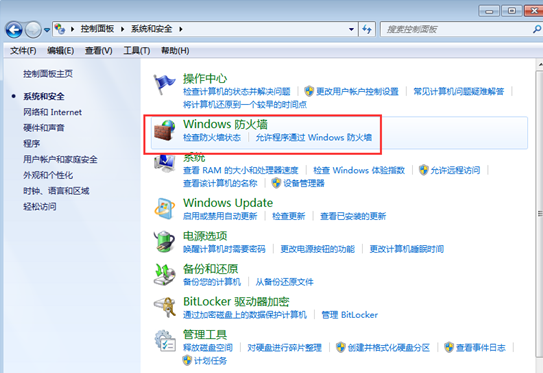Open the 电源选项 heading
Image resolution: width=543 pixels, height=373 pixels.
205,236
